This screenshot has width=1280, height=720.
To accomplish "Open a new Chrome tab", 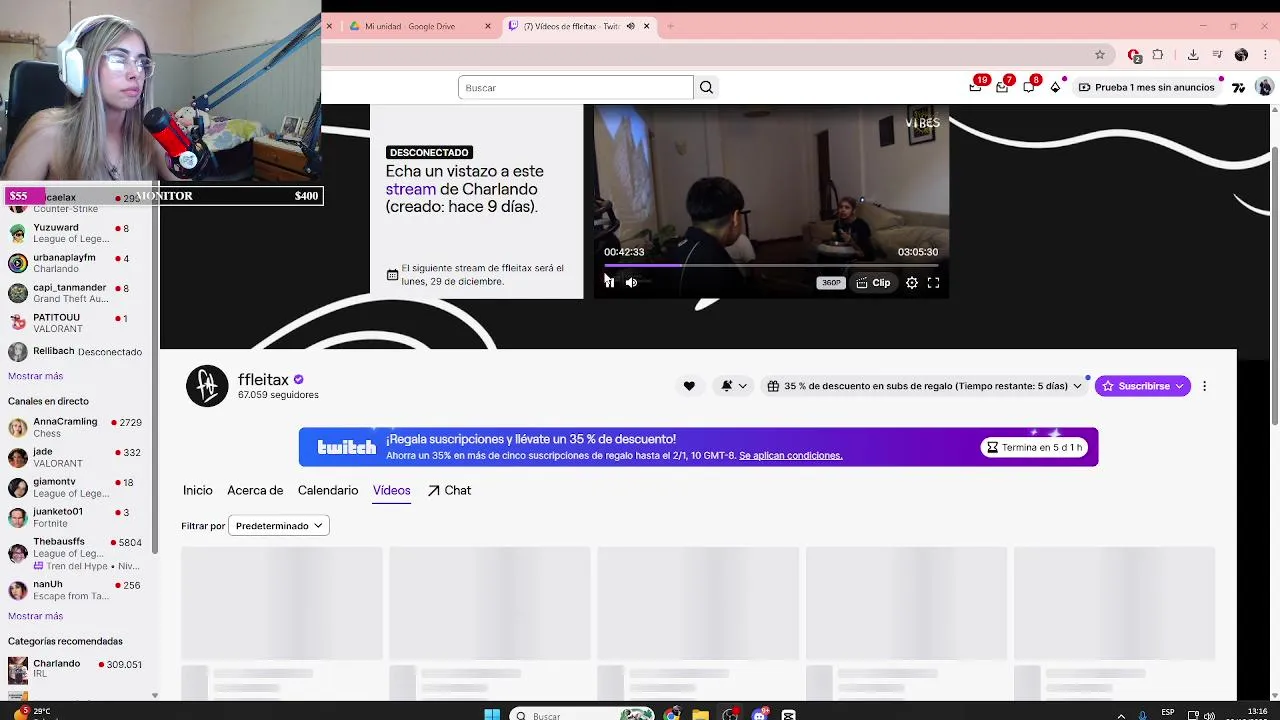I will [670, 26].
